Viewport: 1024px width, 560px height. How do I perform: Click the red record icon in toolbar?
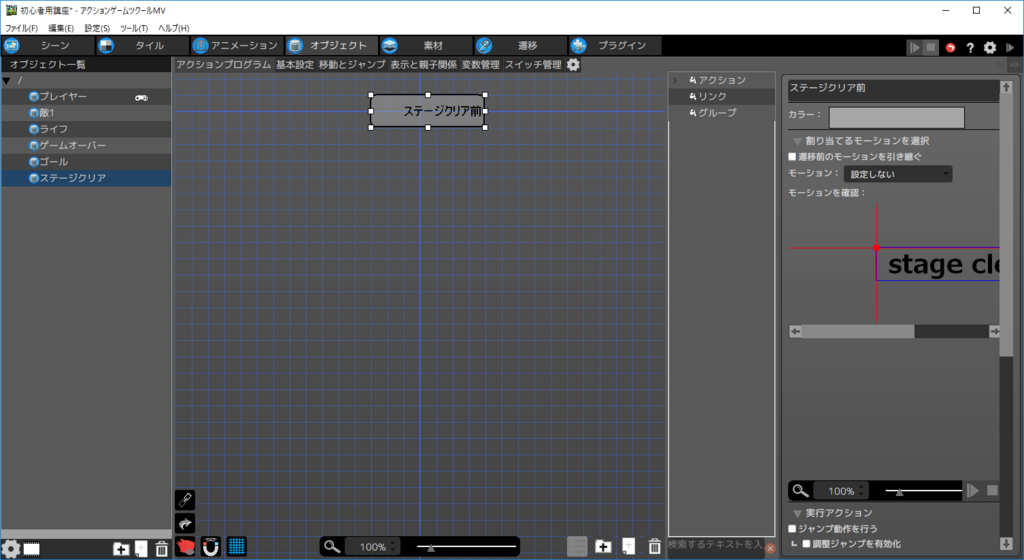pos(951,48)
